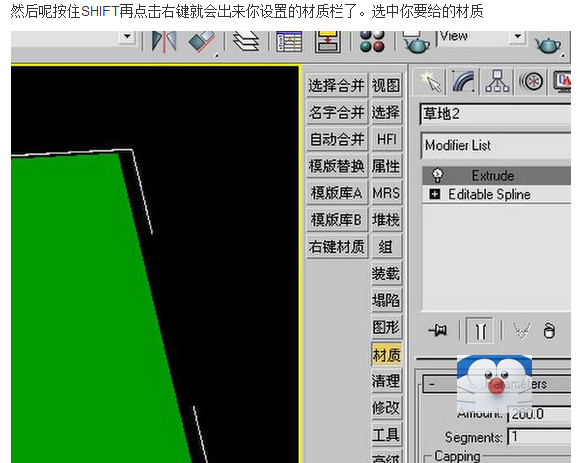Open the Render Setup teapot icon
This screenshot has height=463, width=582.
click(416, 42)
